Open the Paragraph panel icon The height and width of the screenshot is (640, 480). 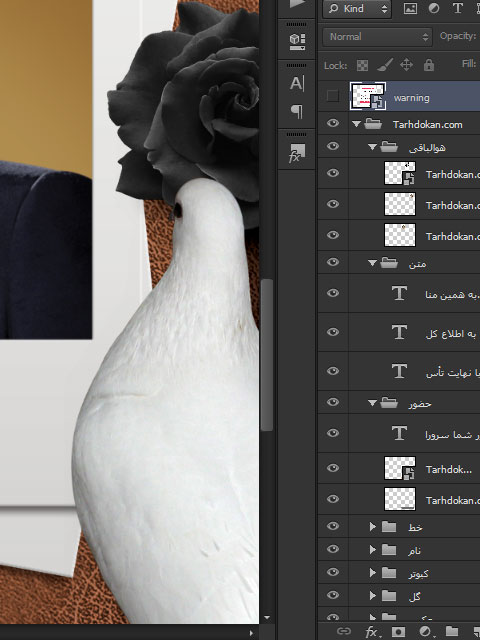click(297, 111)
